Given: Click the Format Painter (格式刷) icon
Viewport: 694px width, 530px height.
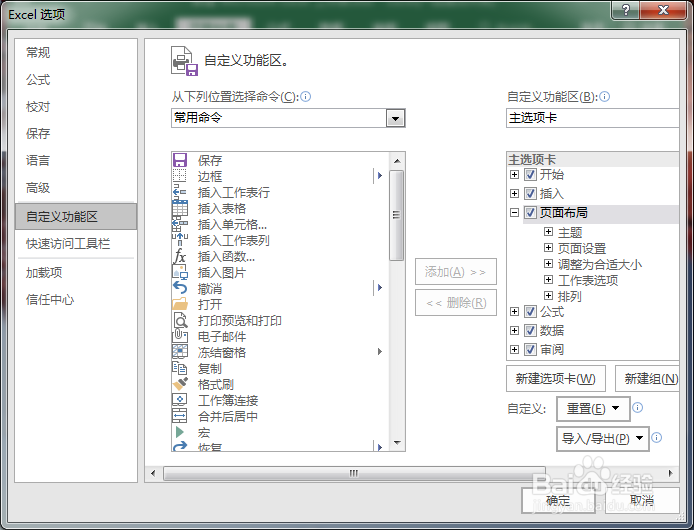Looking at the screenshot, I should point(180,383).
